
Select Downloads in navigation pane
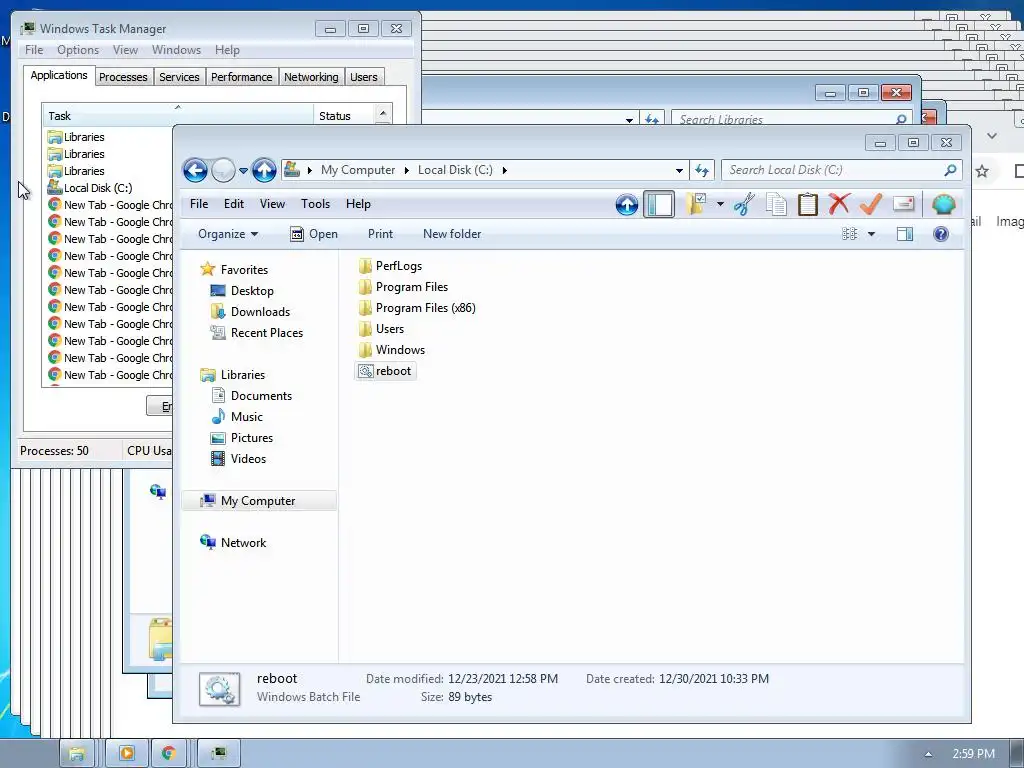(250, 312)
